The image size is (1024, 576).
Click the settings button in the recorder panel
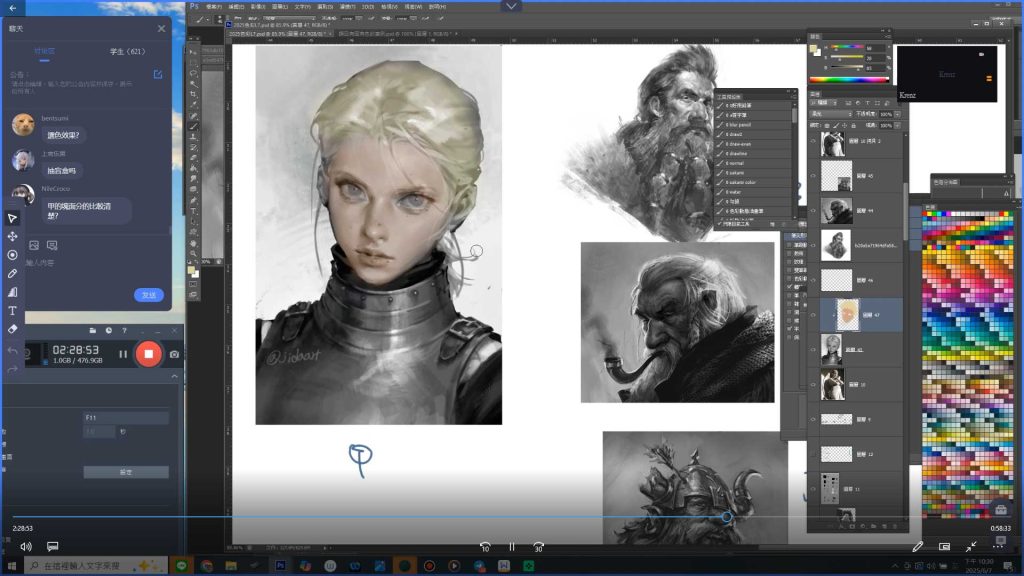(x=125, y=472)
